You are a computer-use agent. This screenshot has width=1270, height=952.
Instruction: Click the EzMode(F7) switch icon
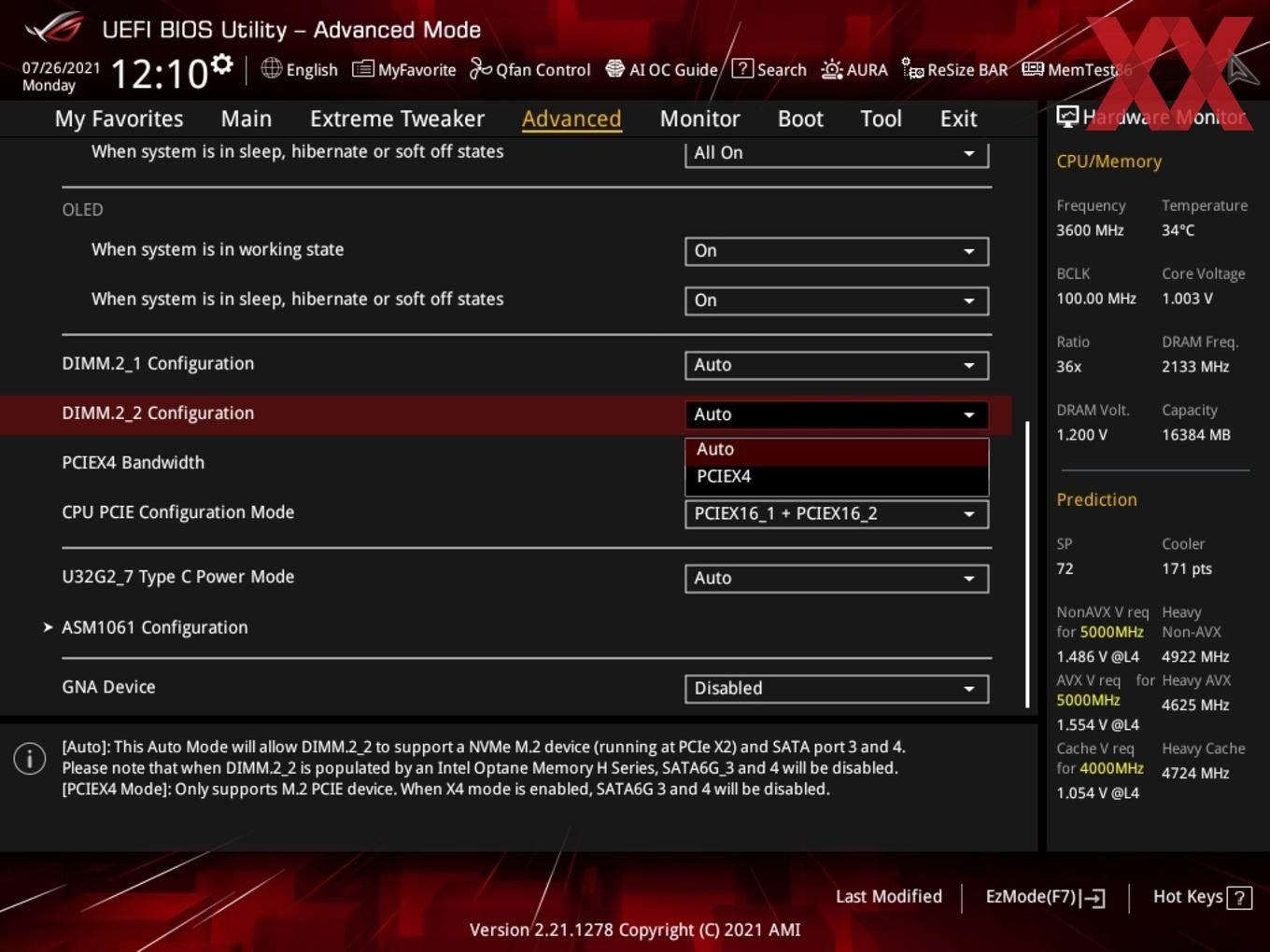[x=1094, y=899]
